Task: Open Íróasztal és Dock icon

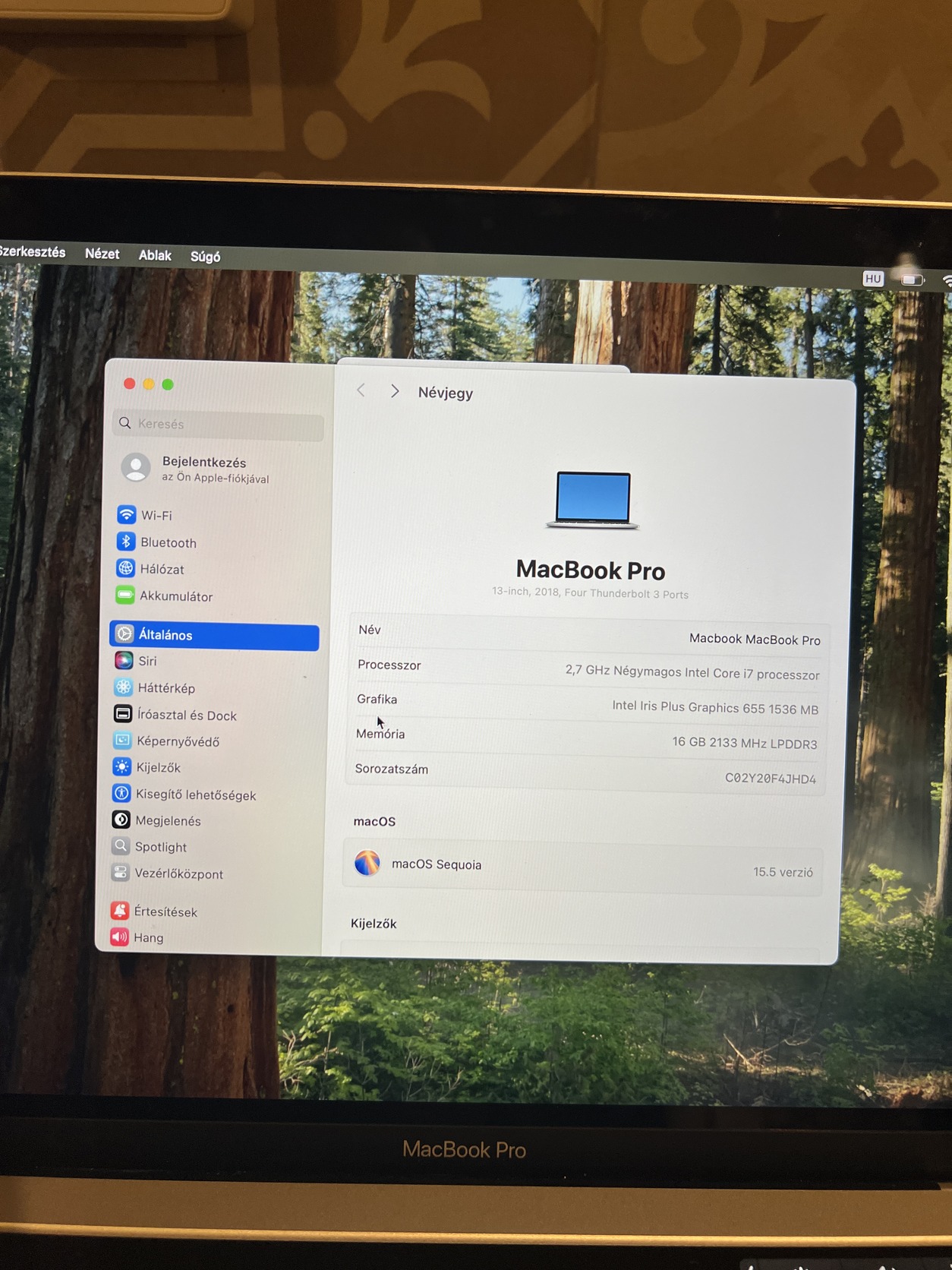Action: point(123,714)
